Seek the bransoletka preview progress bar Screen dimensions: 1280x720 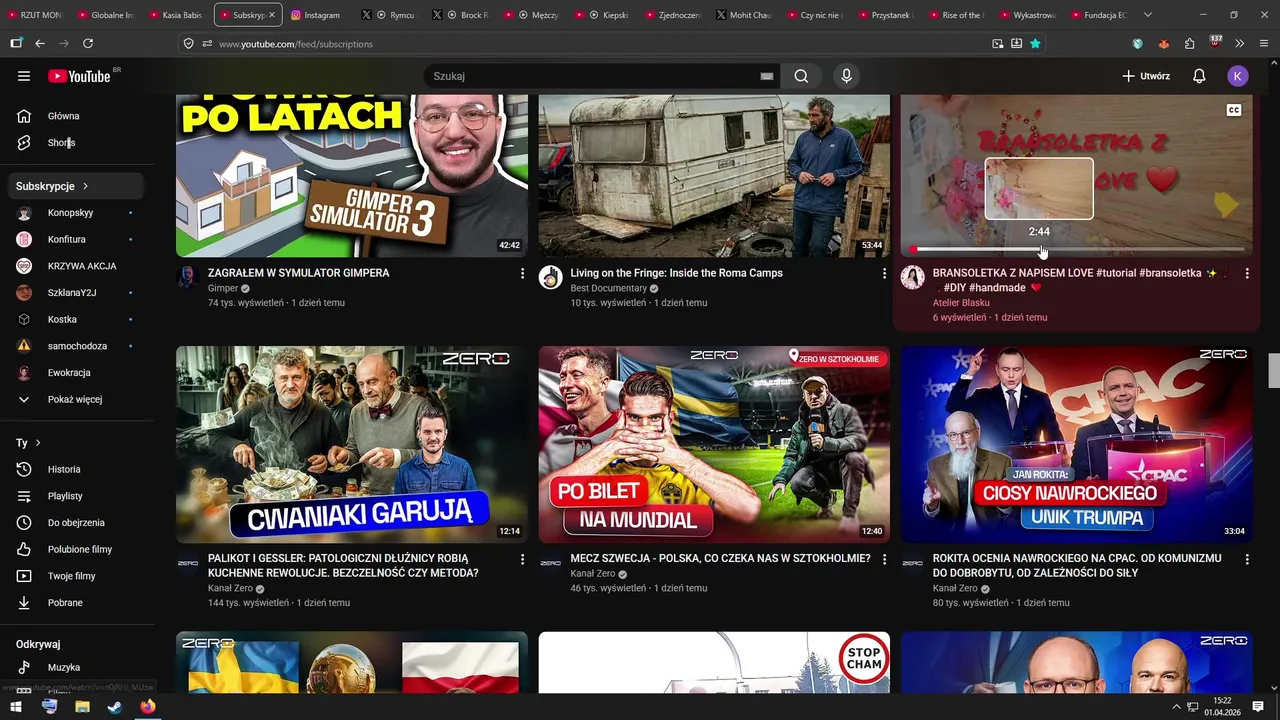click(x=1077, y=249)
